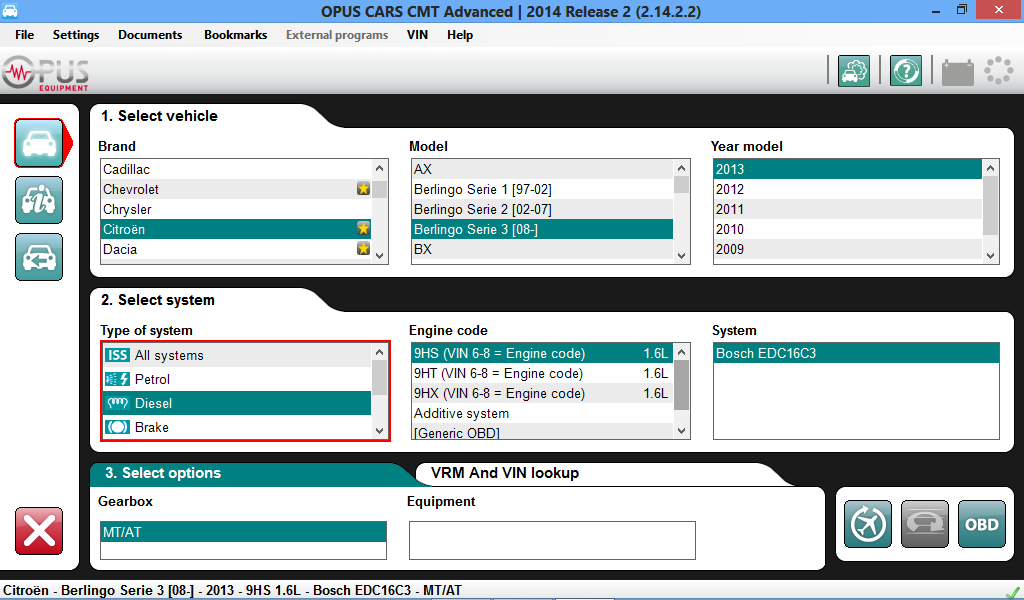
Task: Click the app car icon in title bar
Action: 10,11
